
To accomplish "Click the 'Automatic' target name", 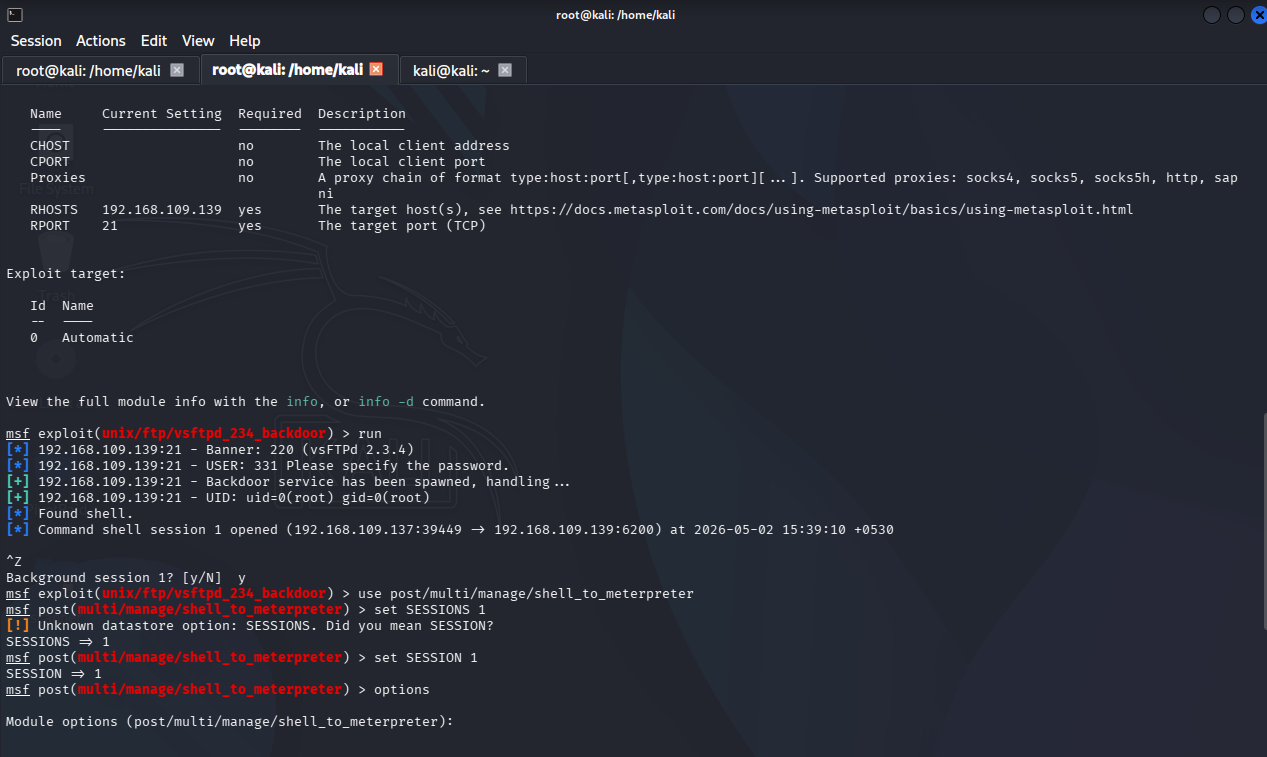I will click(x=98, y=338).
